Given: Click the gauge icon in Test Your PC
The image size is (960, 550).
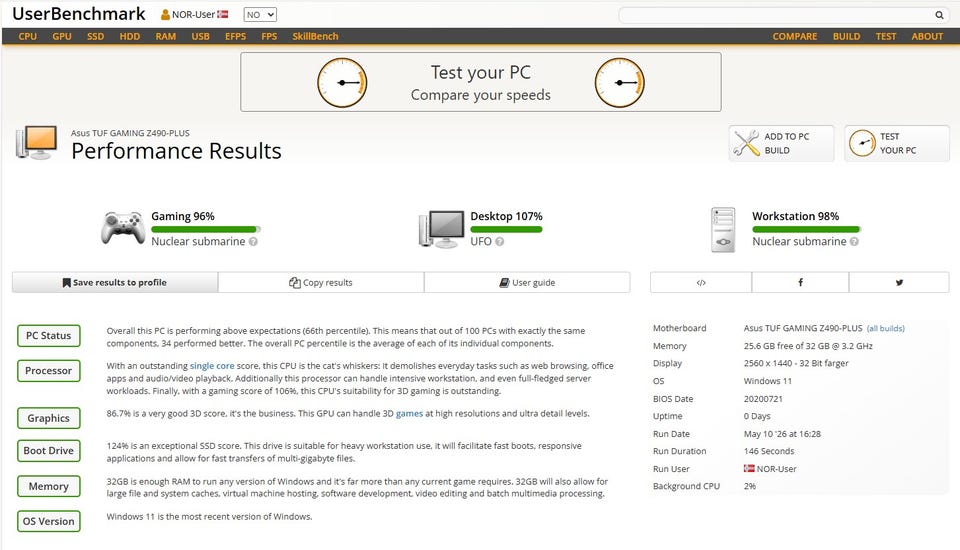Looking at the screenshot, I should tap(862, 143).
